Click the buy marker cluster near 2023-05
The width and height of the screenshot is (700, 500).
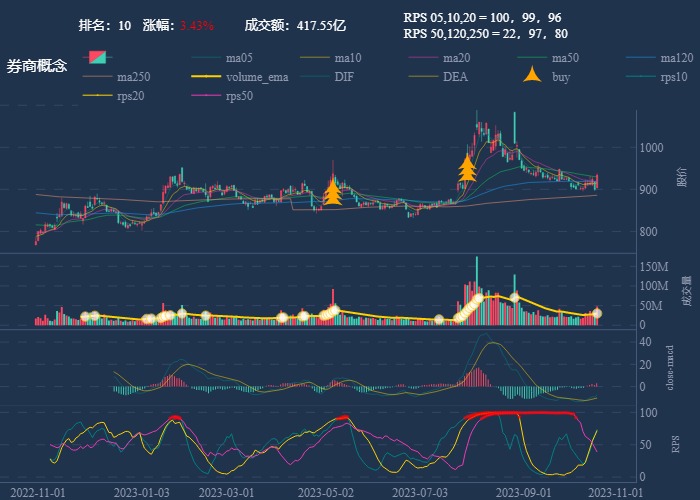333,190
